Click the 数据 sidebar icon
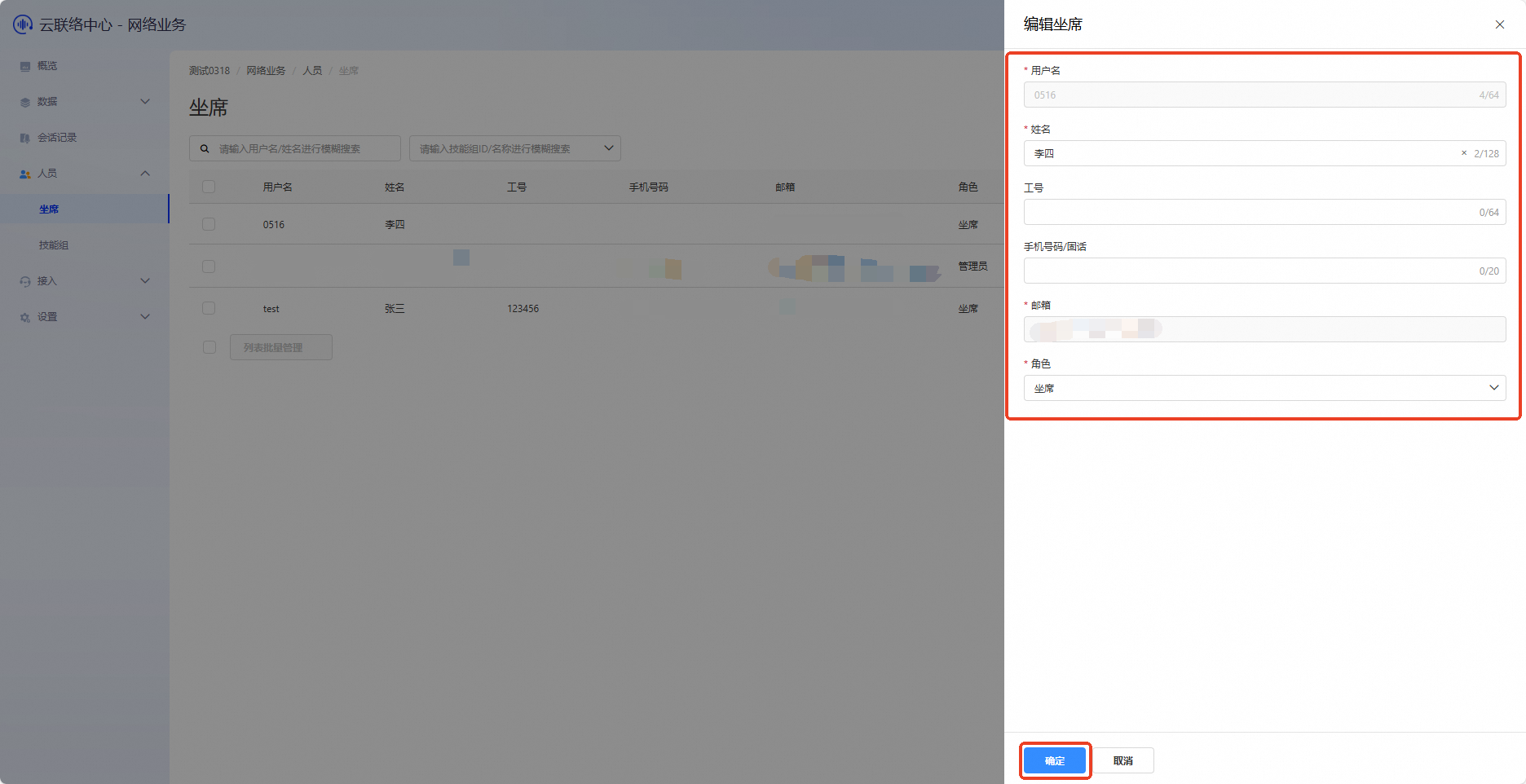 point(25,102)
